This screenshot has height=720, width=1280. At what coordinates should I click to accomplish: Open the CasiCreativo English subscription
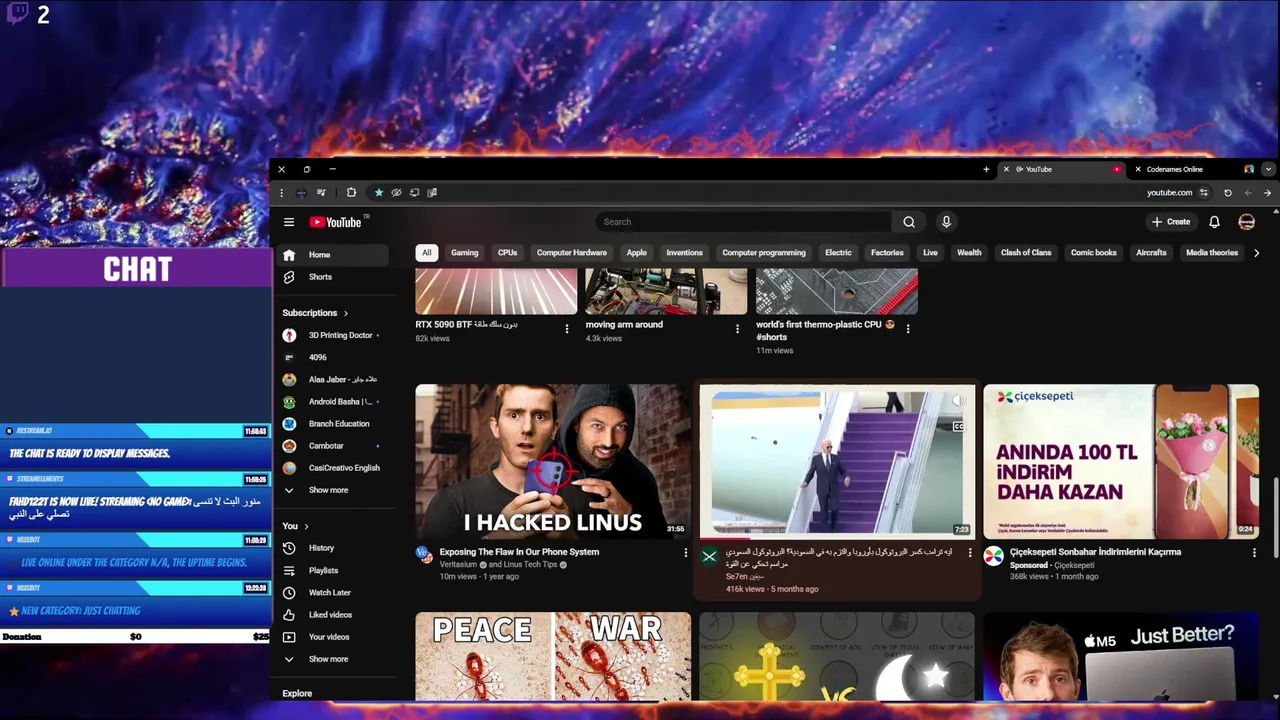pyautogui.click(x=332, y=468)
